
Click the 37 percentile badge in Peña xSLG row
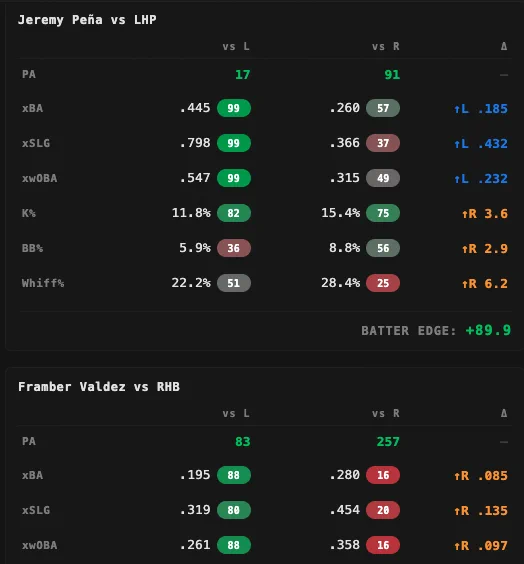coord(383,143)
